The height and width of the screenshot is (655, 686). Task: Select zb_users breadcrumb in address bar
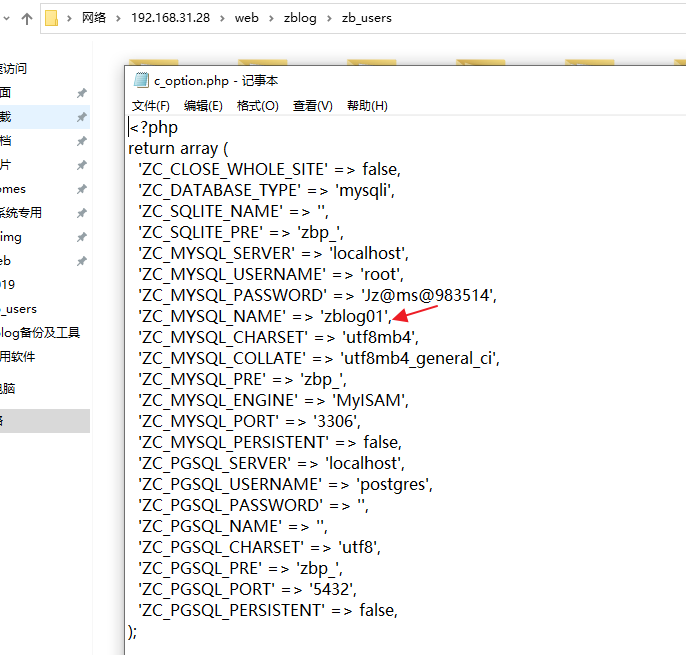[x=367, y=18]
